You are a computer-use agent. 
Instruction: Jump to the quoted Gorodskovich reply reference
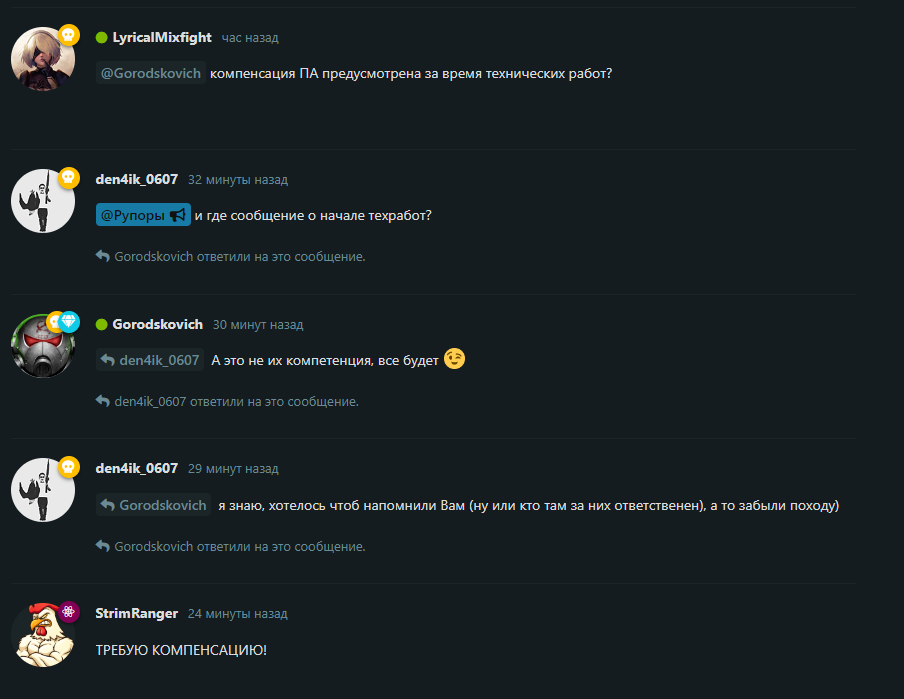click(153, 505)
